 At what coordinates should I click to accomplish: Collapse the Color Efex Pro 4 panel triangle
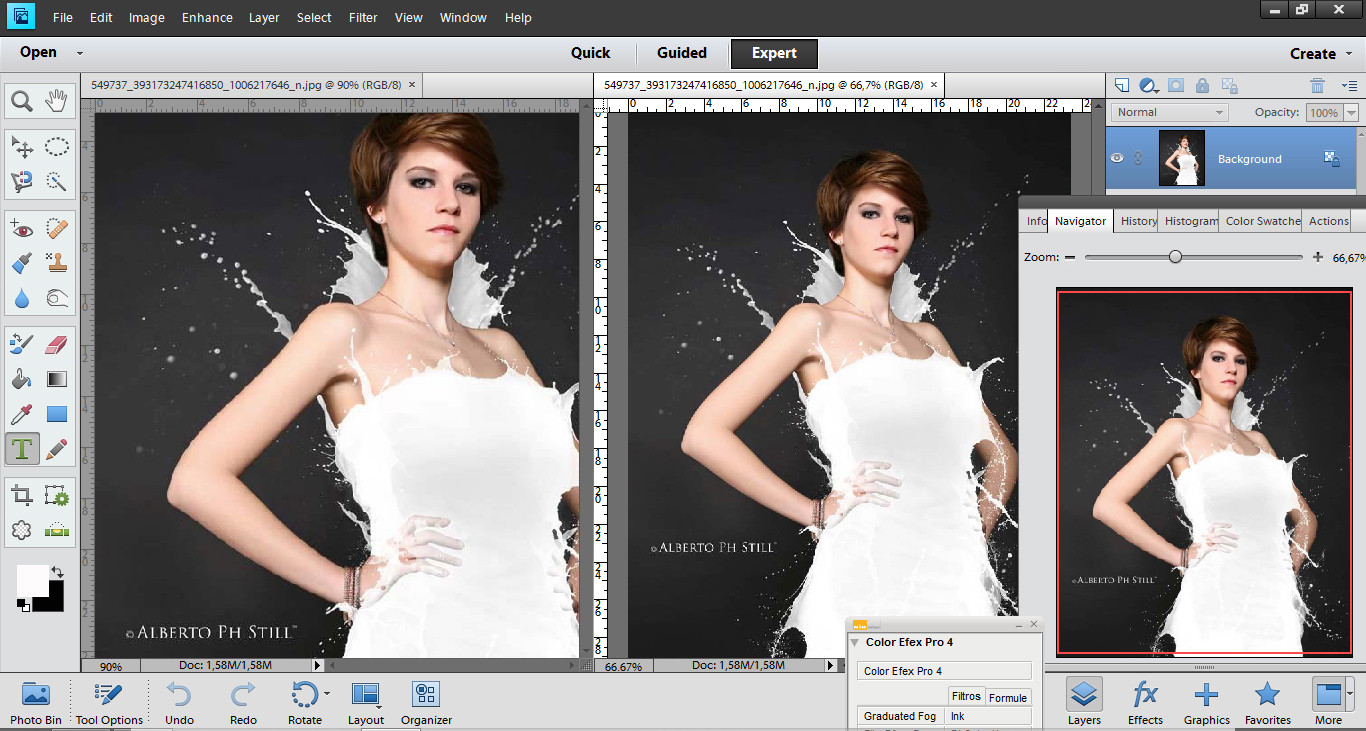point(855,642)
